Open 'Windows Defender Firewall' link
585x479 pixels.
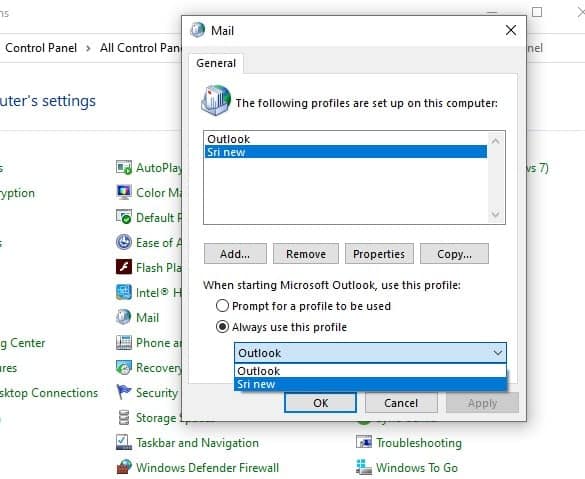tap(207, 467)
